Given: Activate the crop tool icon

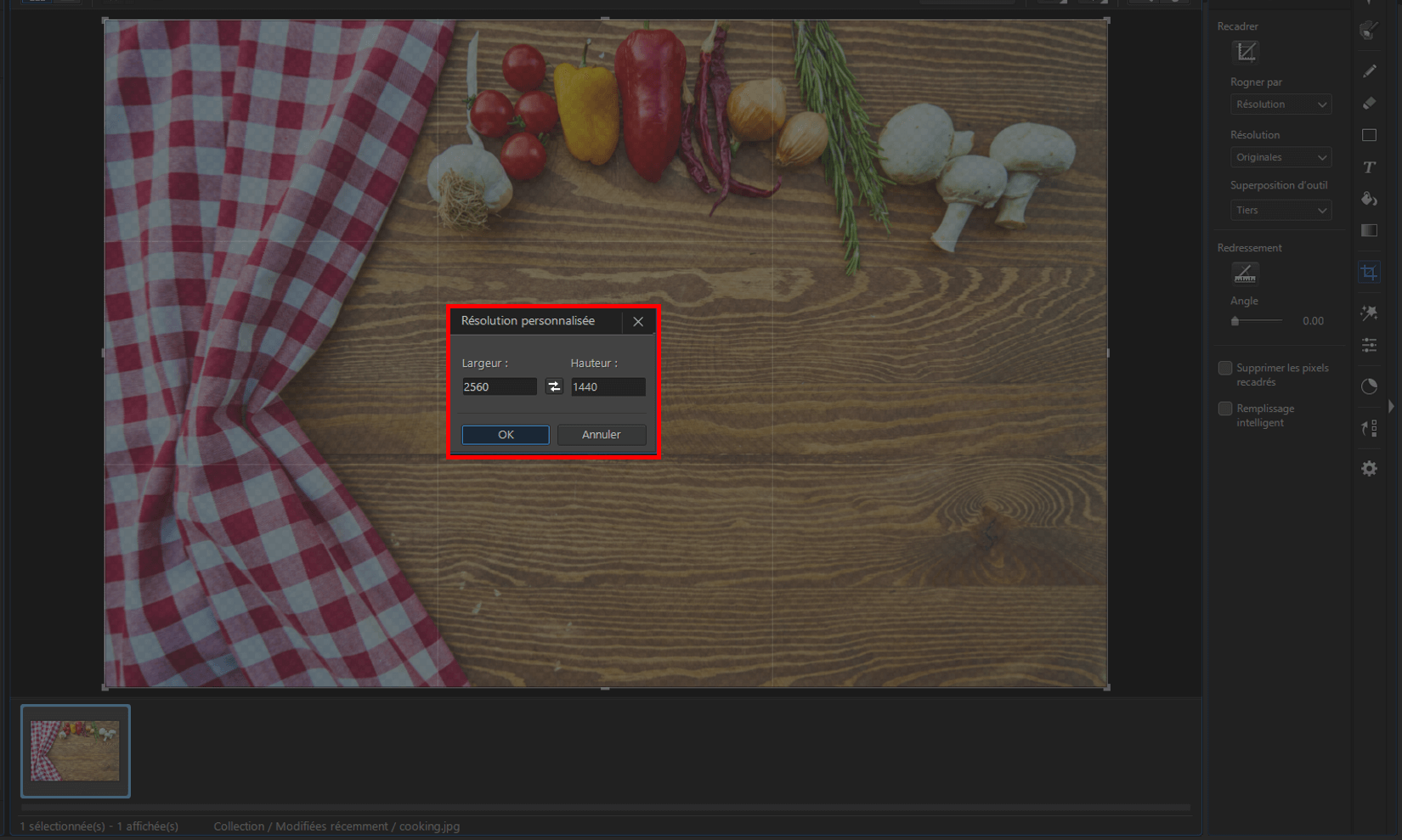Looking at the screenshot, I should point(1369,273).
